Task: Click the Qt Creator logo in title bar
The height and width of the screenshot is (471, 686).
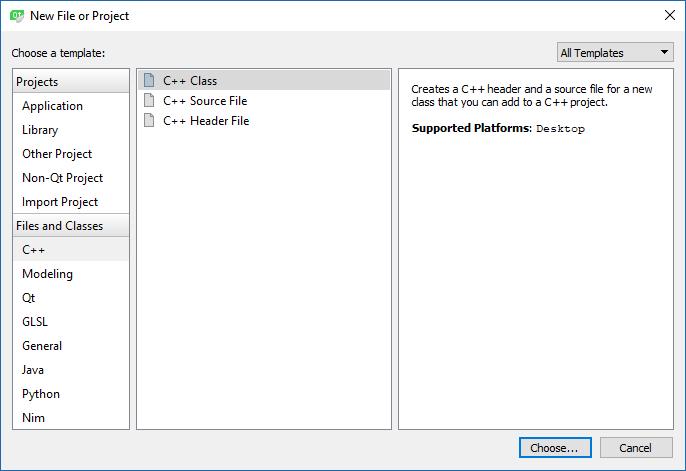Action: [x=17, y=16]
